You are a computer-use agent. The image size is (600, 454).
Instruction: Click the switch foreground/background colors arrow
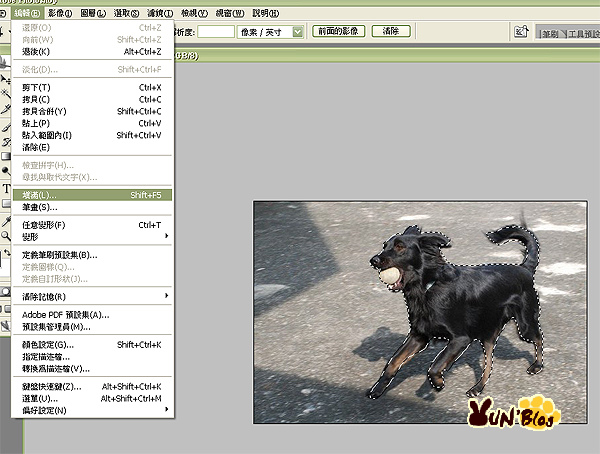[7, 253]
